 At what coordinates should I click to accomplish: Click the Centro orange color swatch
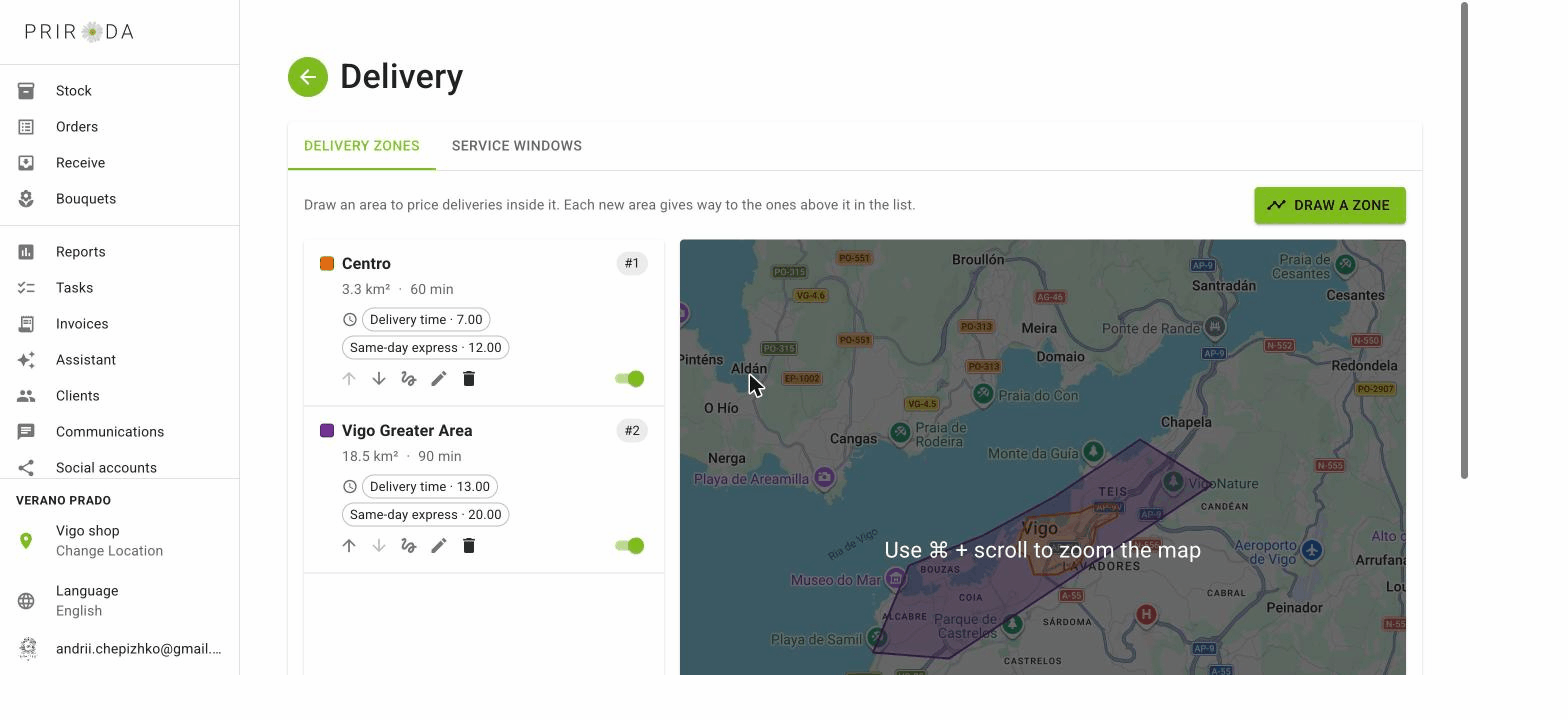[327, 264]
